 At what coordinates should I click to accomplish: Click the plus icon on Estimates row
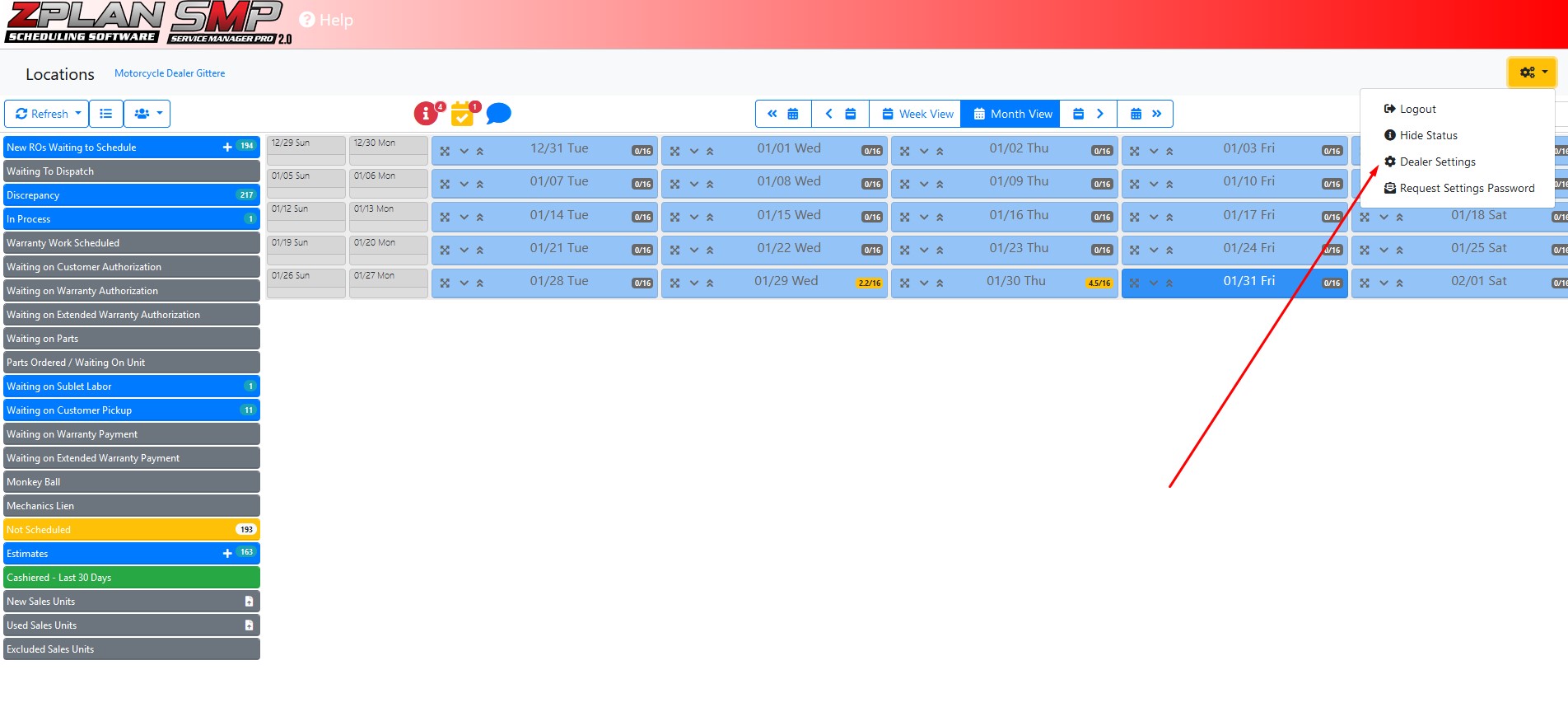227,553
